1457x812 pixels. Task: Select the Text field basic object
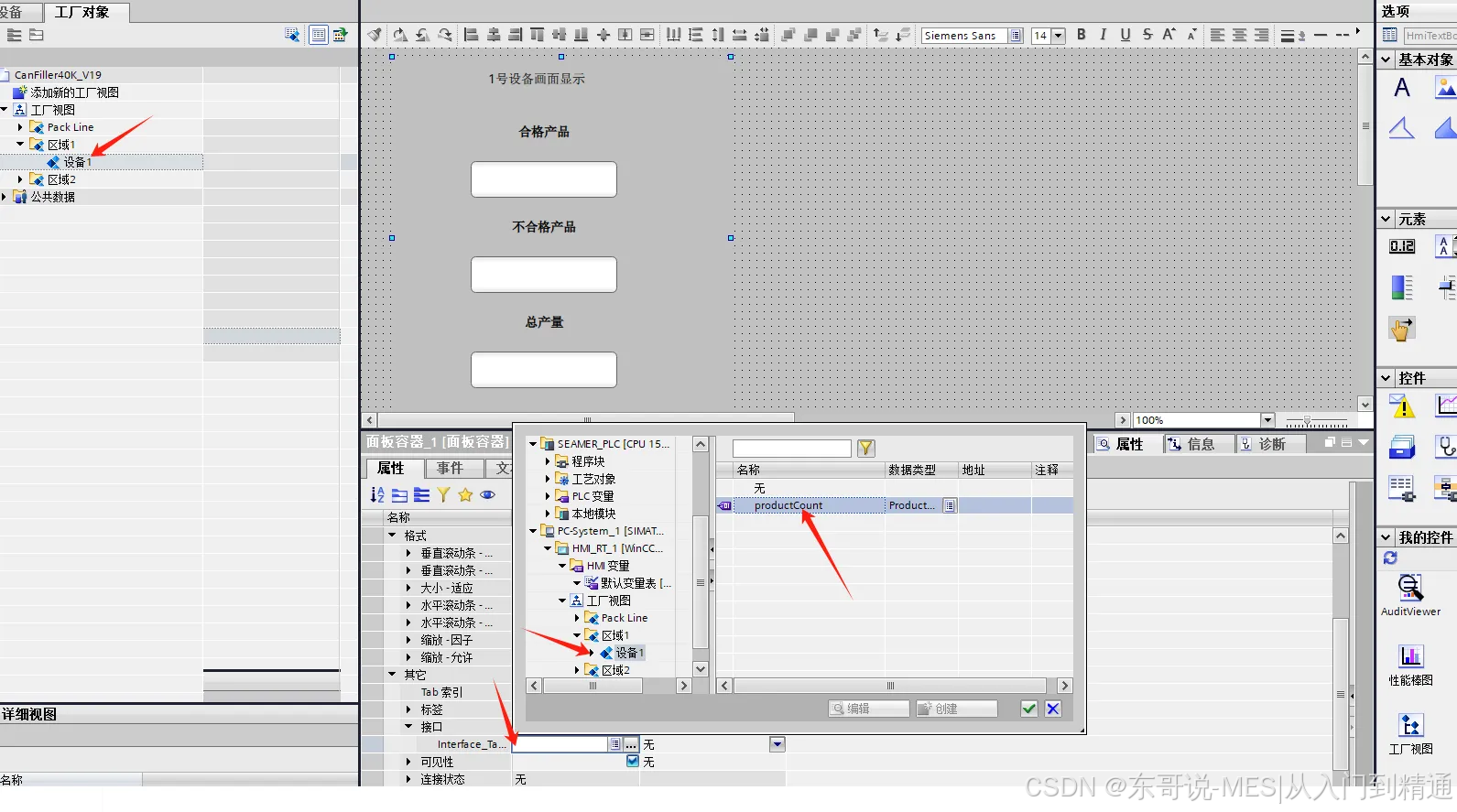click(x=1402, y=88)
